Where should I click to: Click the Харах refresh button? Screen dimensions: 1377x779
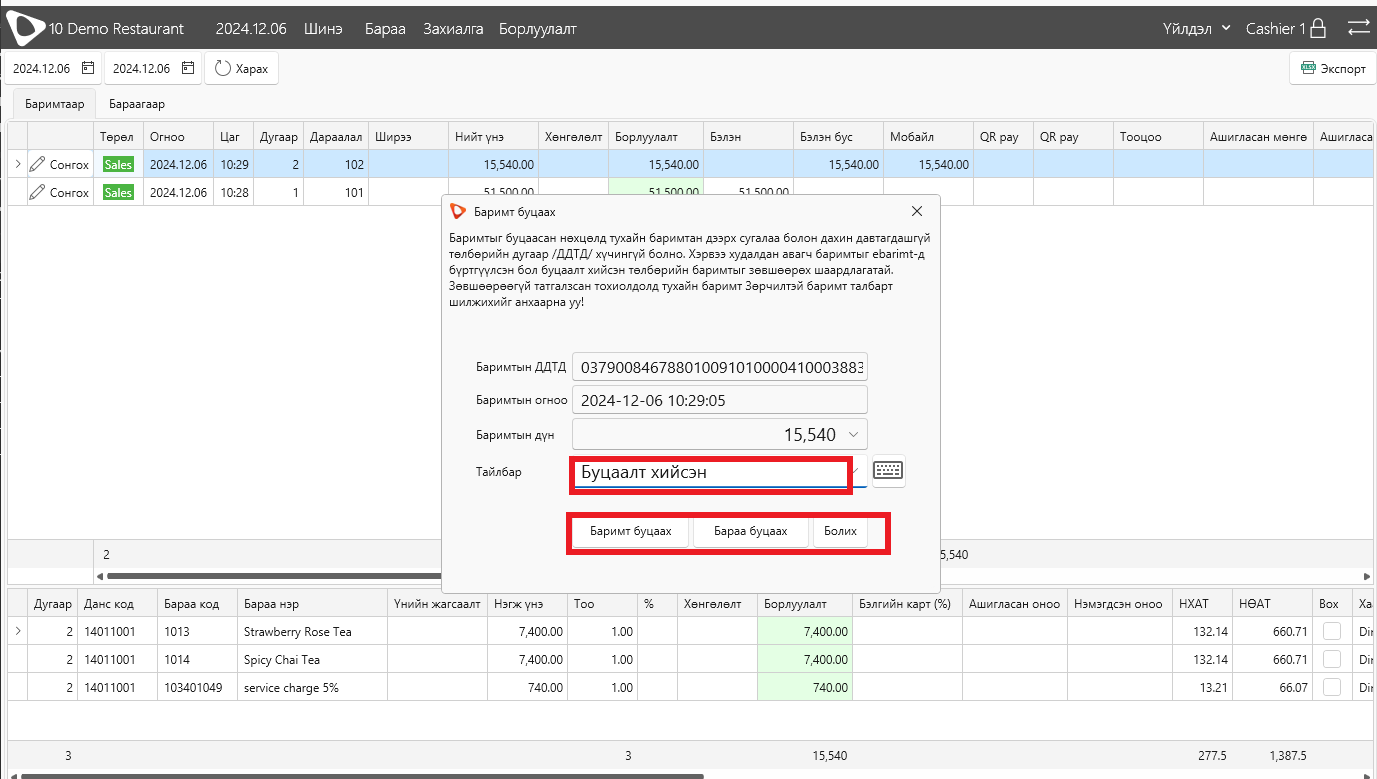coord(242,69)
